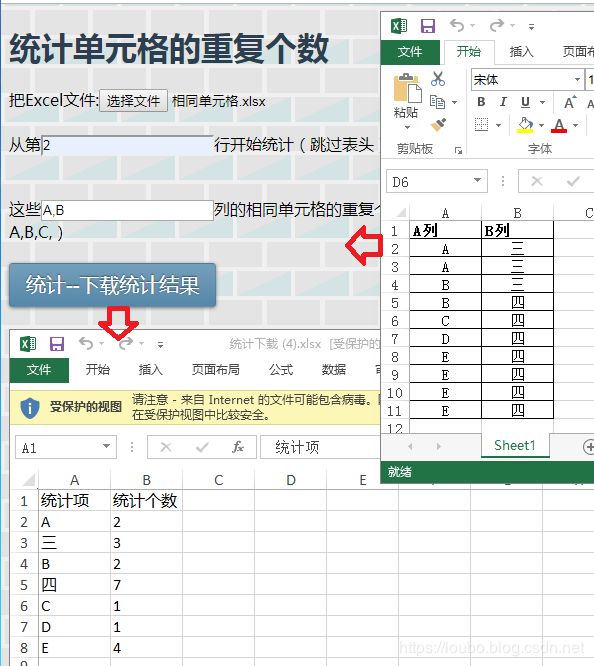Undo in the upper-right Excel window
Image resolution: width=594 pixels, height=666 pixels.
click(457, 26)
